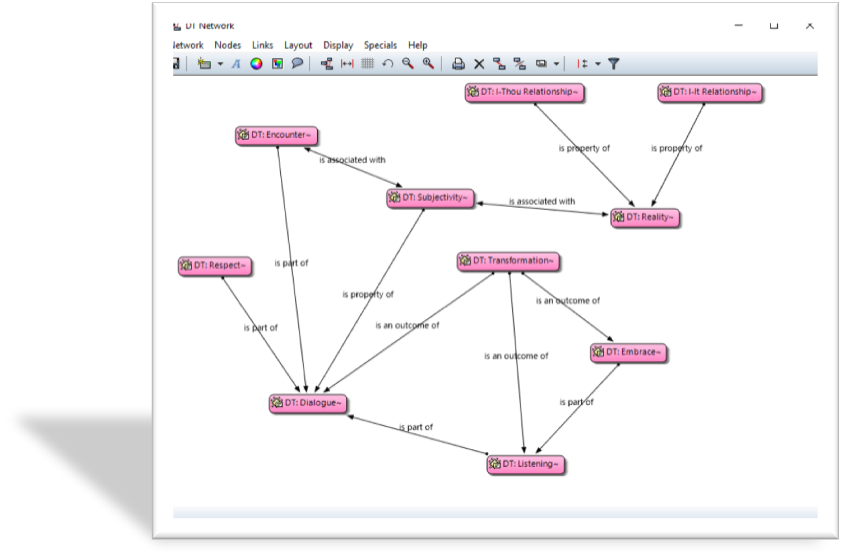The image size is (841, 555).
Task: Click the app icon in title bar
Action: point(177,26)
